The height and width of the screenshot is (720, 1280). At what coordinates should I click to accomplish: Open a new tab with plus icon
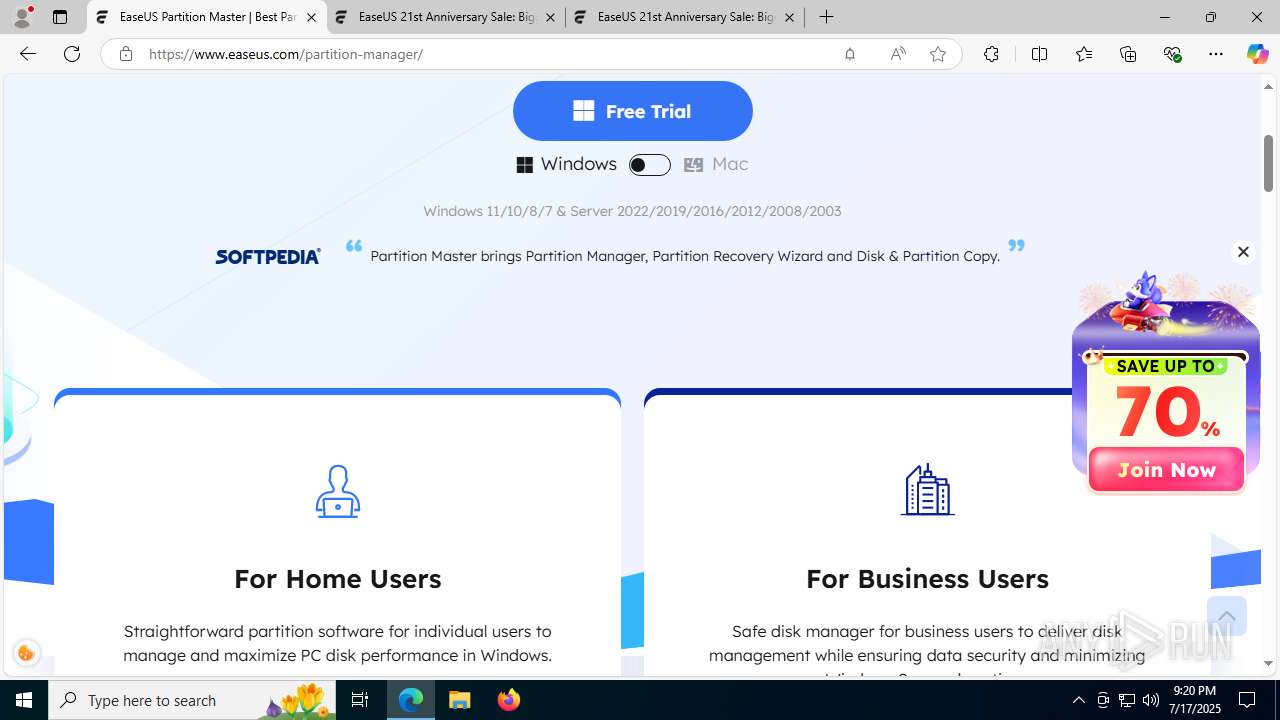click(826, 17)
